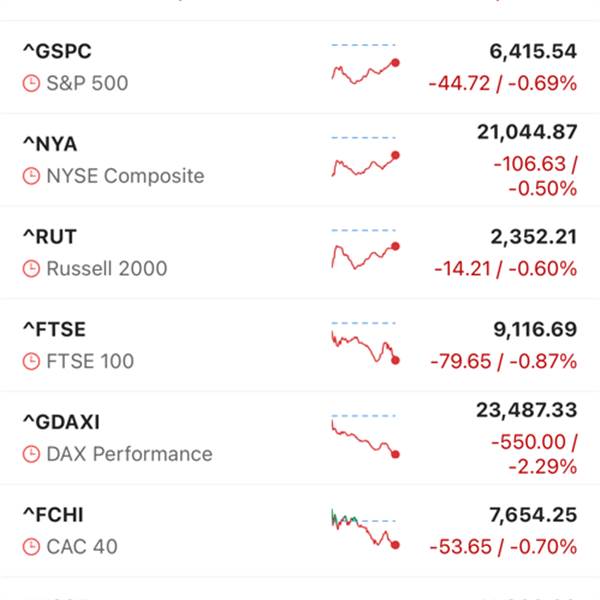The width and height of the screenshot is (600, 600).
Task: Open the ^NYA sparkline chart
Action: (365, 157)
